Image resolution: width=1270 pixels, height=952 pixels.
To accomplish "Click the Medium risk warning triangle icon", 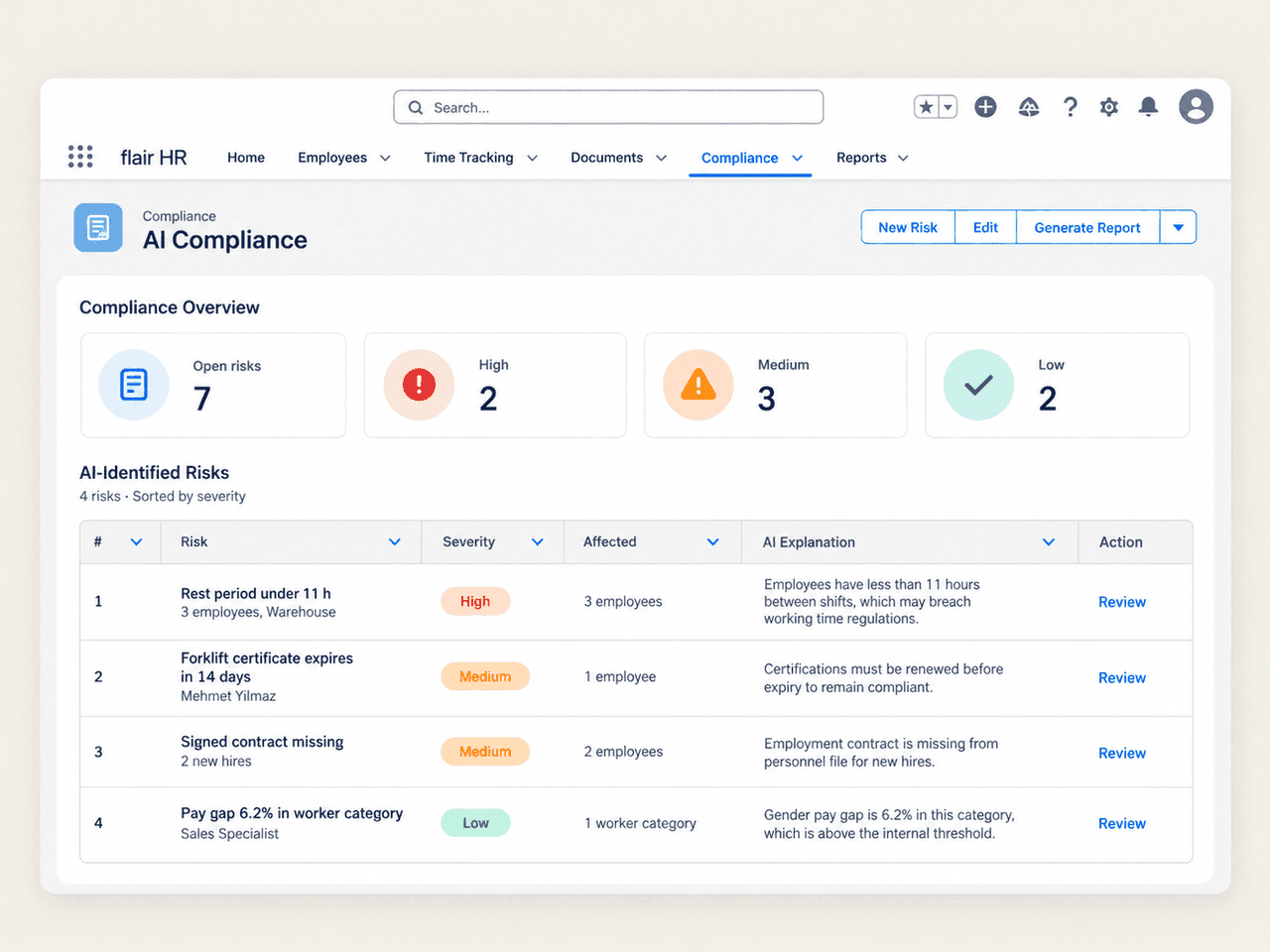I will [698, 385].
